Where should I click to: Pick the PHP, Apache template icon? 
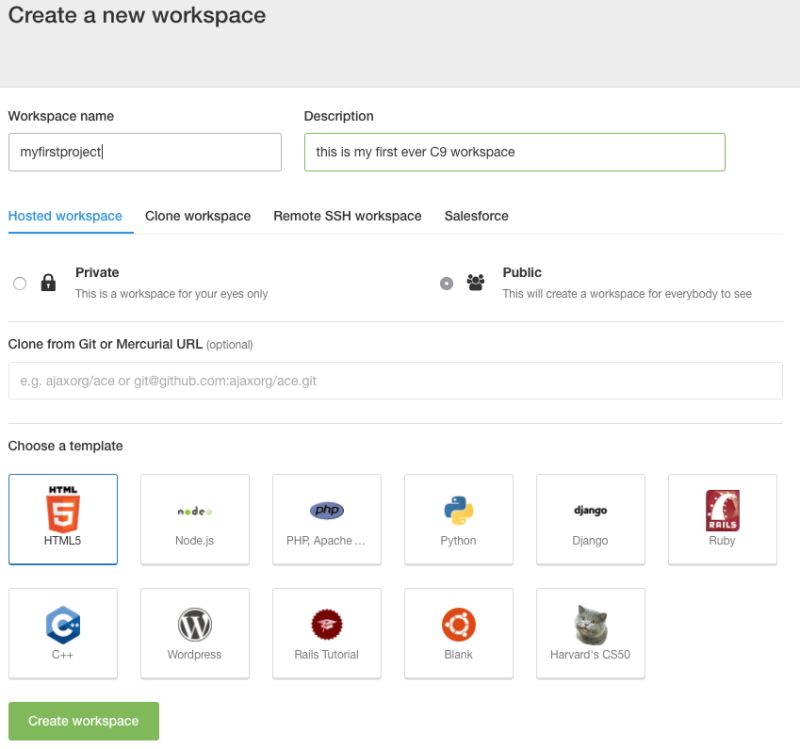click(x=327, y=510)
